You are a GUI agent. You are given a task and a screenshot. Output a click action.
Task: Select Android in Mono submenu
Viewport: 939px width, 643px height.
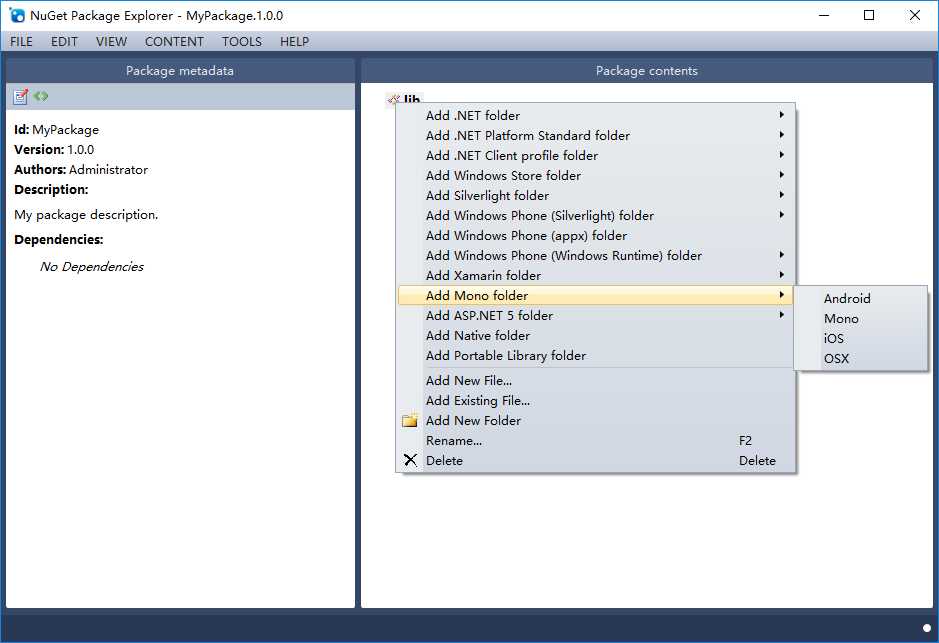[x=861, y=298]
